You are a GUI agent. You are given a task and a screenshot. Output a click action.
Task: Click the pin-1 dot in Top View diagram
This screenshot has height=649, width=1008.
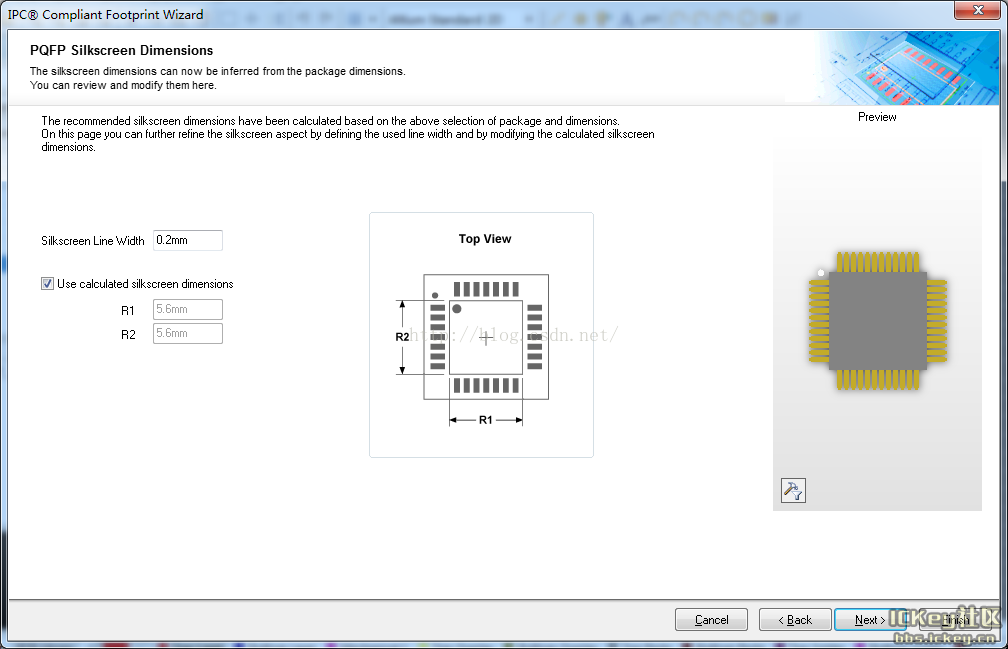coord(457,309)
